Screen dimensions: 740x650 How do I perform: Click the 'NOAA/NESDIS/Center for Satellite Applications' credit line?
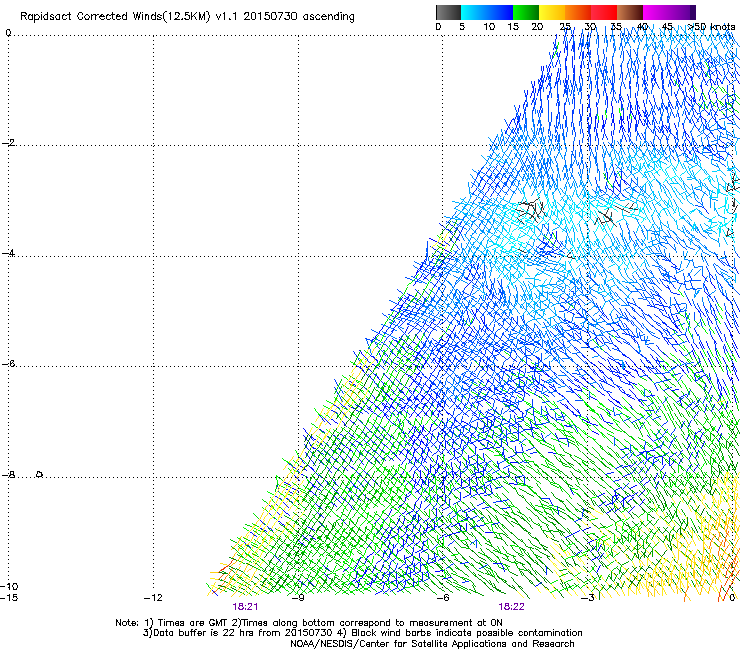[x=432, y=644]
